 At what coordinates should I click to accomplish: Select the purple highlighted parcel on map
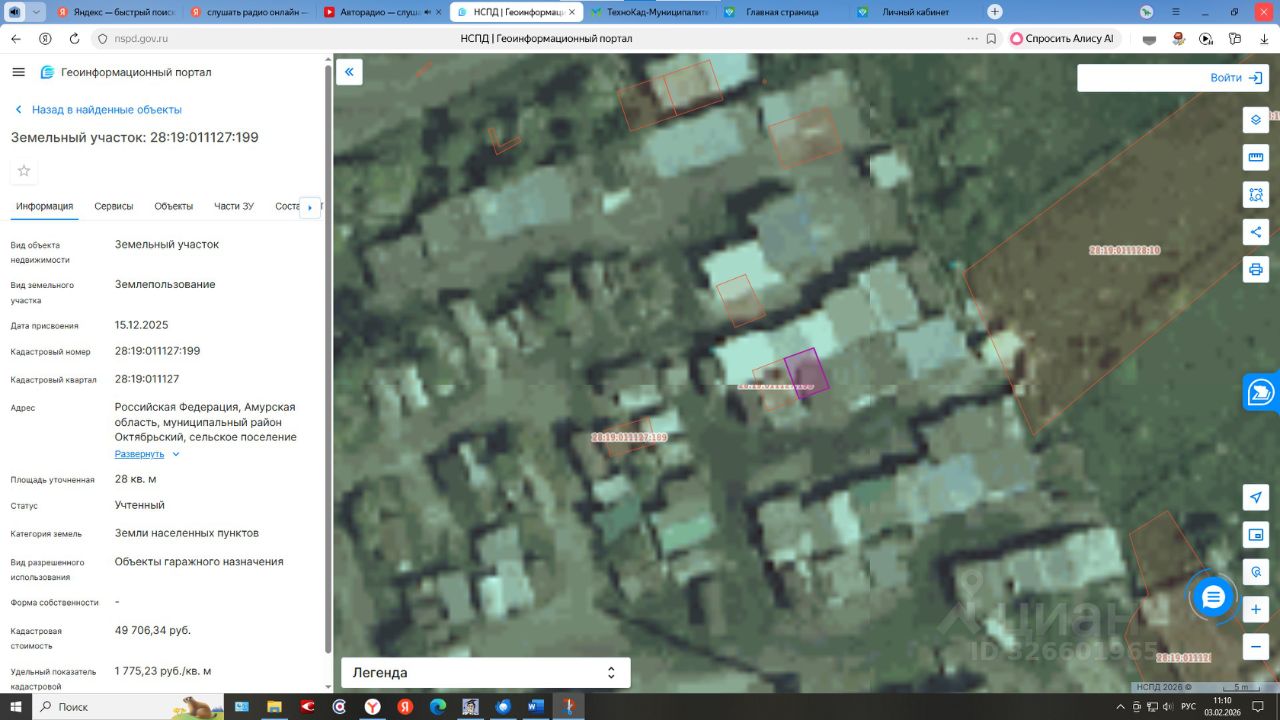[x=807, y=373]
